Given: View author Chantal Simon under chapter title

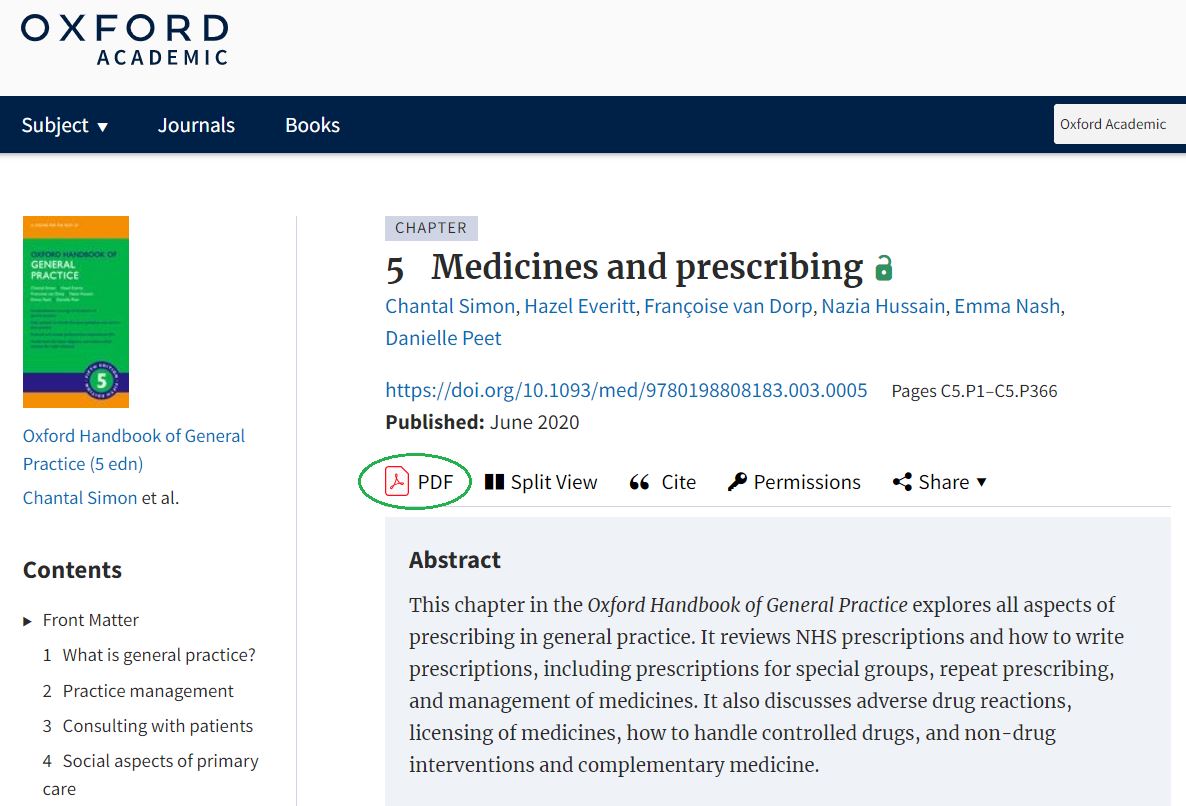Looking at the screenshot, I should tap(450, 306).
